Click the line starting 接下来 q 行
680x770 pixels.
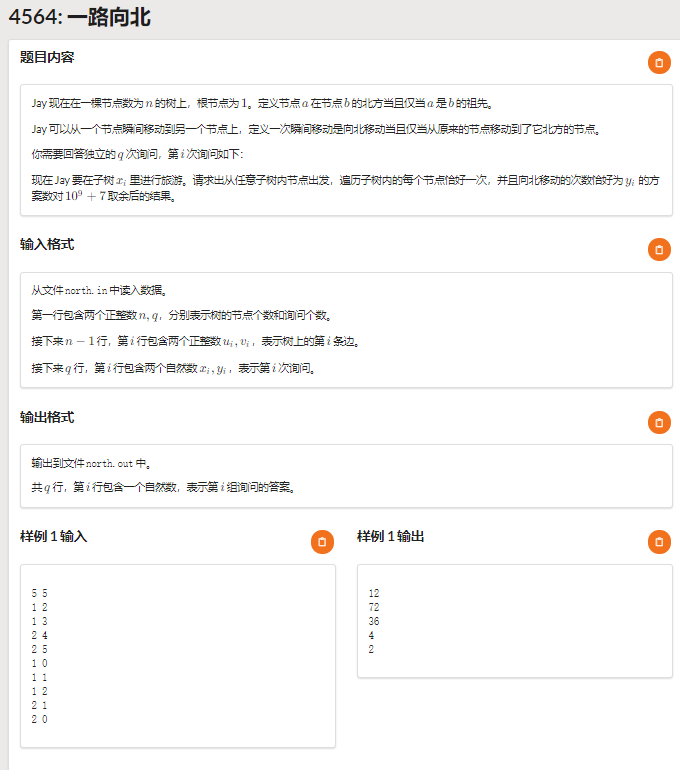point(174,368)
